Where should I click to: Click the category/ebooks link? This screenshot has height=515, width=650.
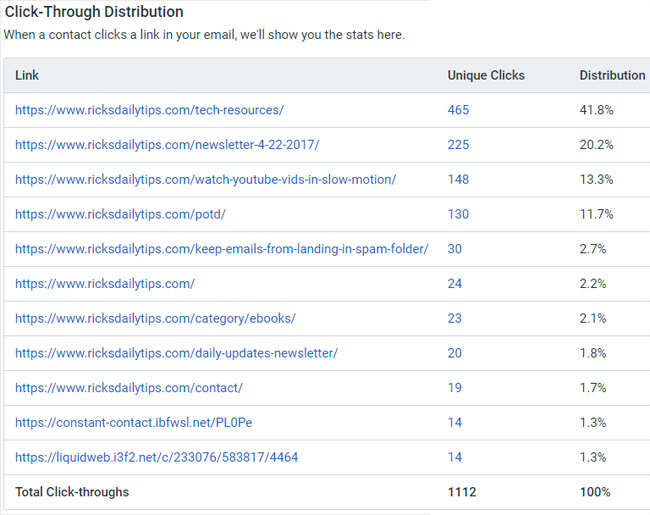tap(155, 318)
